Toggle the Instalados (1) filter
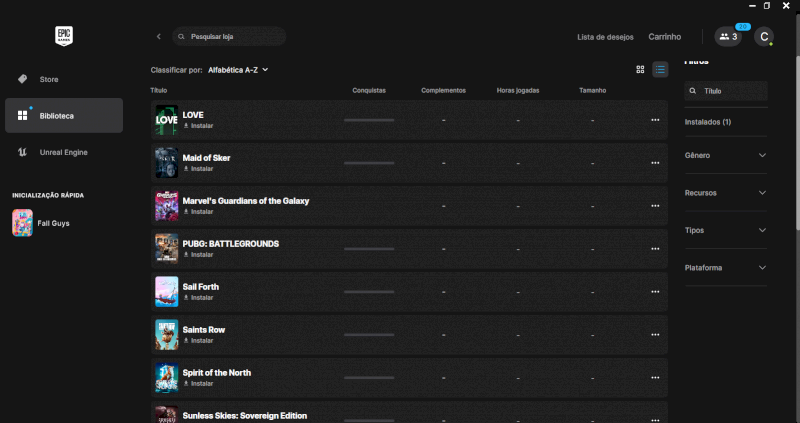The height and width of the screenshot is (423, 800). pyautogui.click(x=708, y=122)
